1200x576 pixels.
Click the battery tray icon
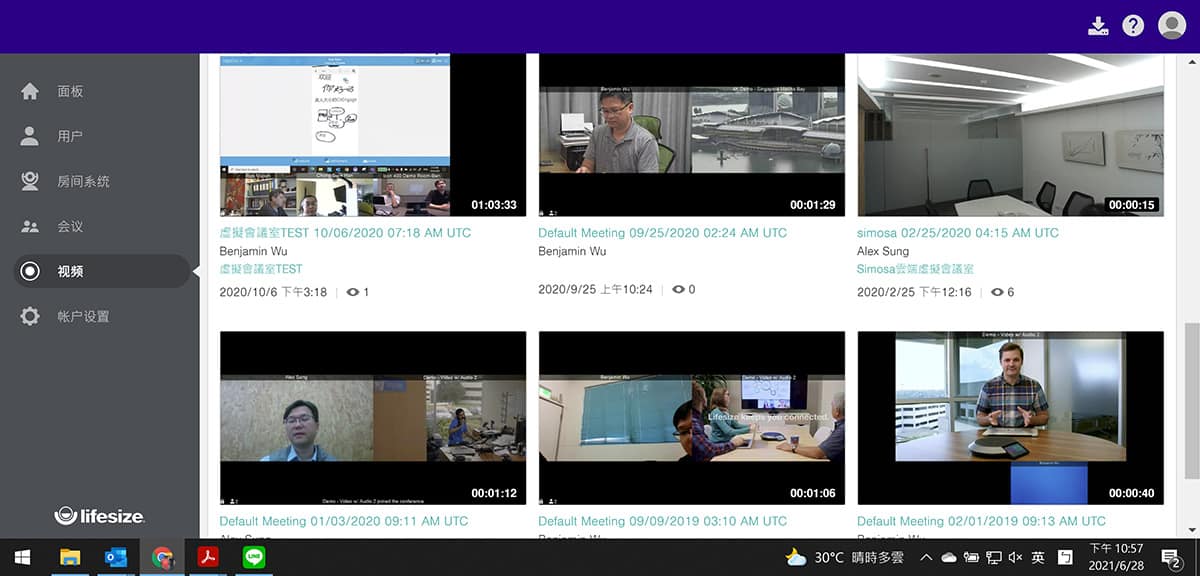[x=971, y=557]
